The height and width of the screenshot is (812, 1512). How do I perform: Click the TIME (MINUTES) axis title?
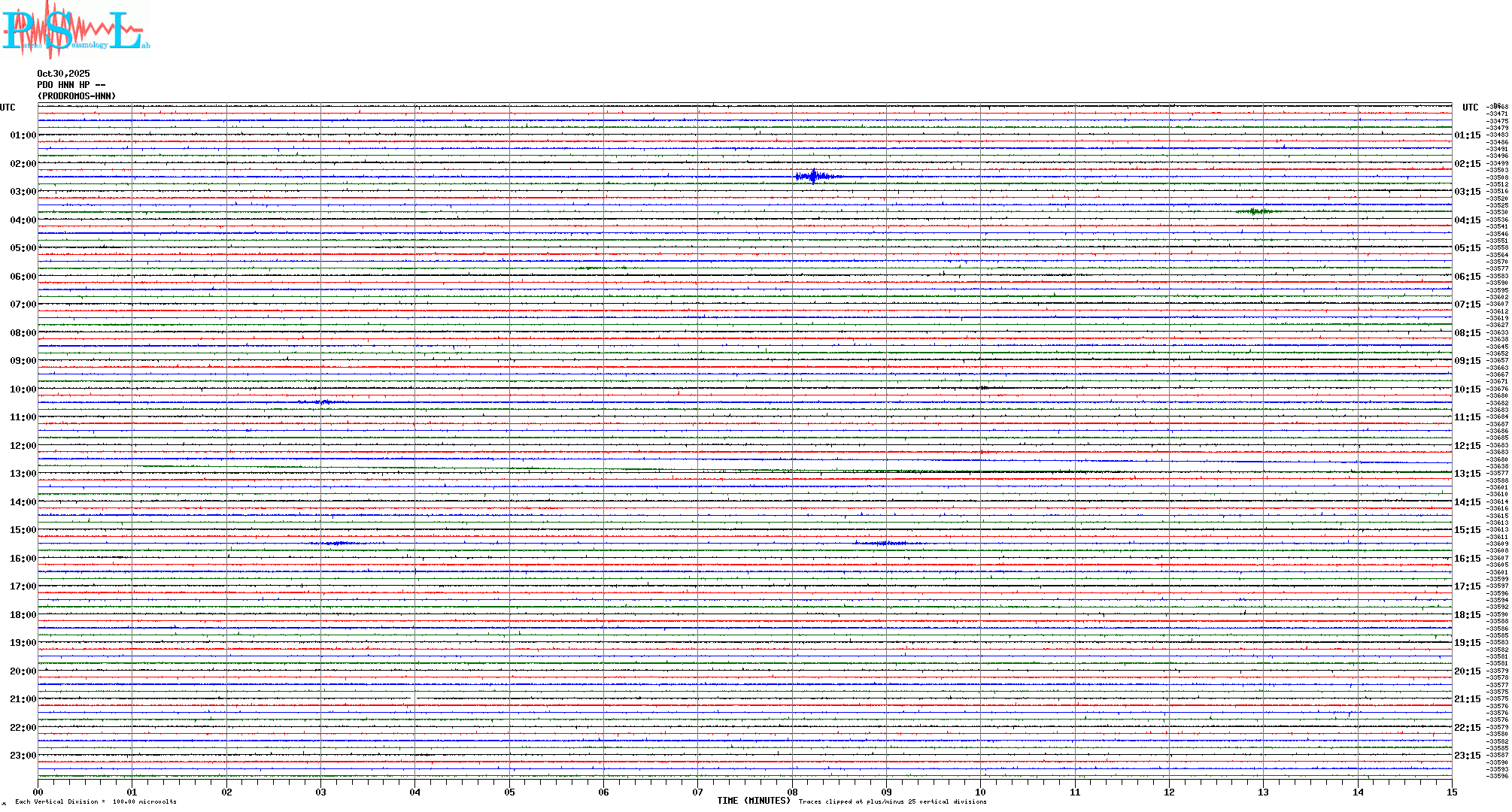coord(753,801)
